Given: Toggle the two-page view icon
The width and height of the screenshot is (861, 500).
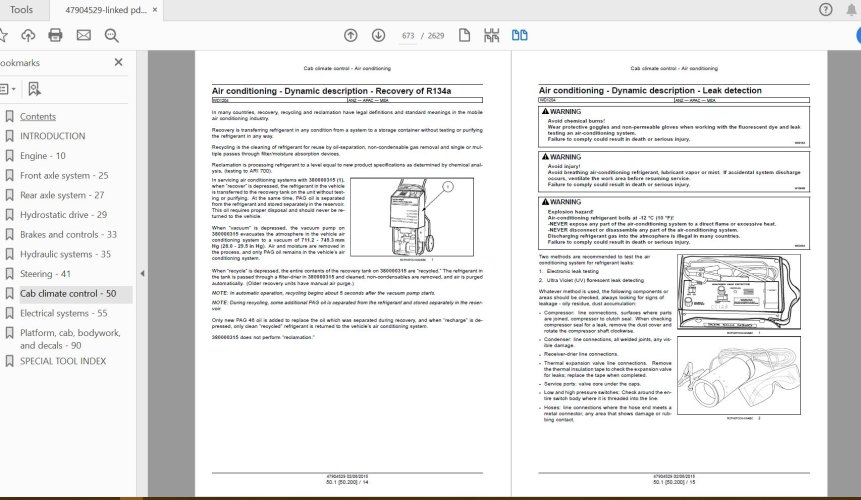Looking at the screenshot, I should (519, 36).
